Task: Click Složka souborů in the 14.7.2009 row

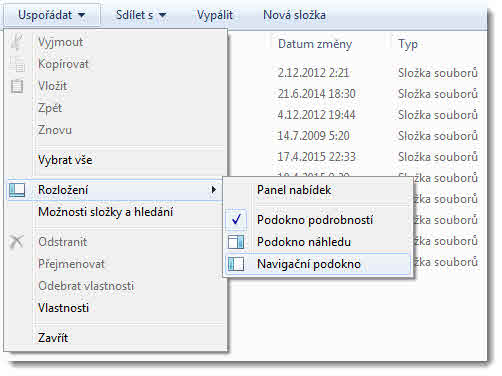Action: point(438,136)
